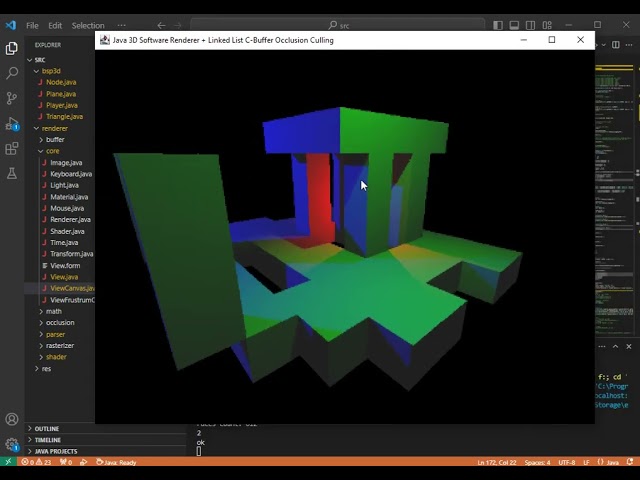Go back with the navigation arrow
Viewport: 640px width, 480px height.
pos(162,25)
